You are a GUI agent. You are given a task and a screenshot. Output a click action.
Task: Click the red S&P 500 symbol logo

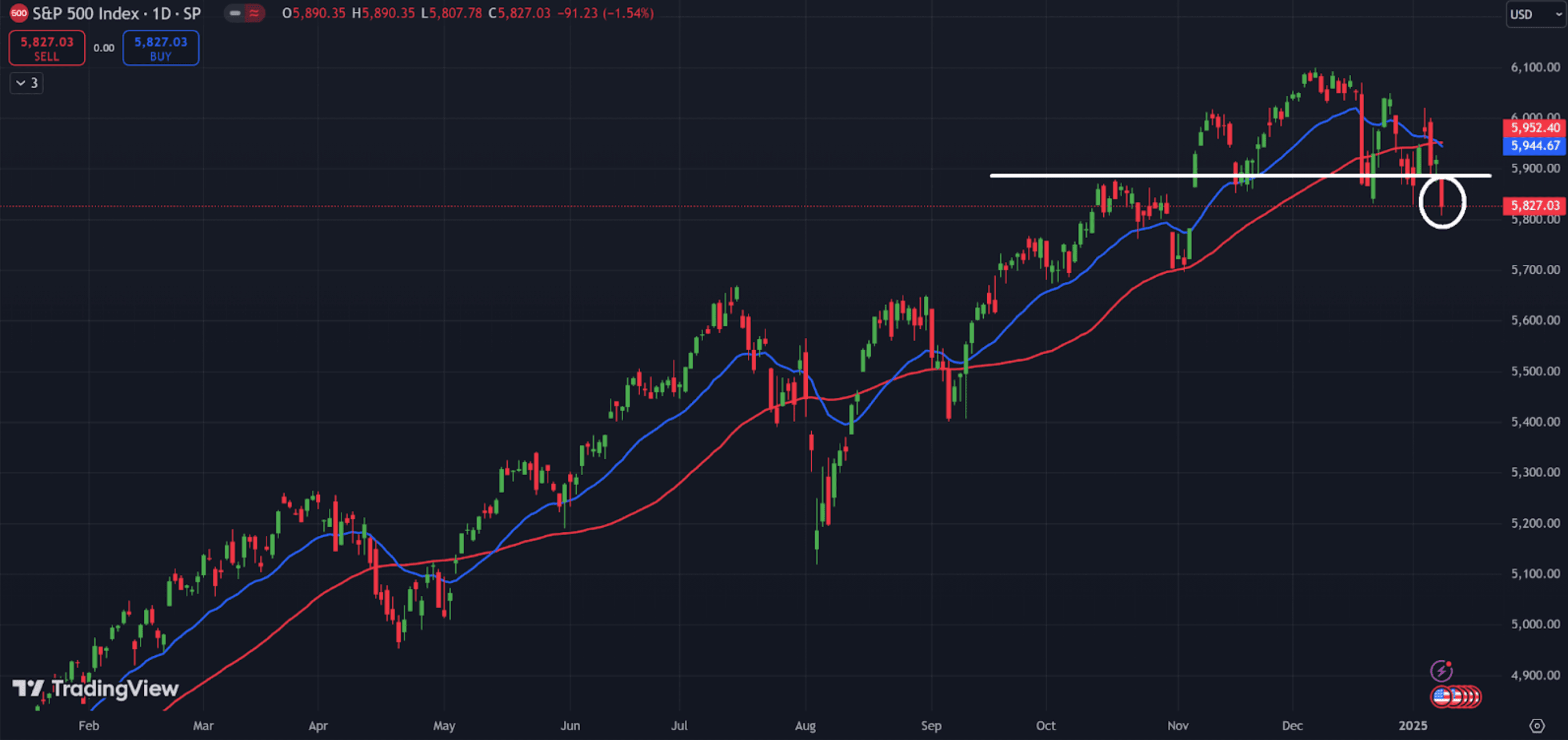click(x=19, y=13)
